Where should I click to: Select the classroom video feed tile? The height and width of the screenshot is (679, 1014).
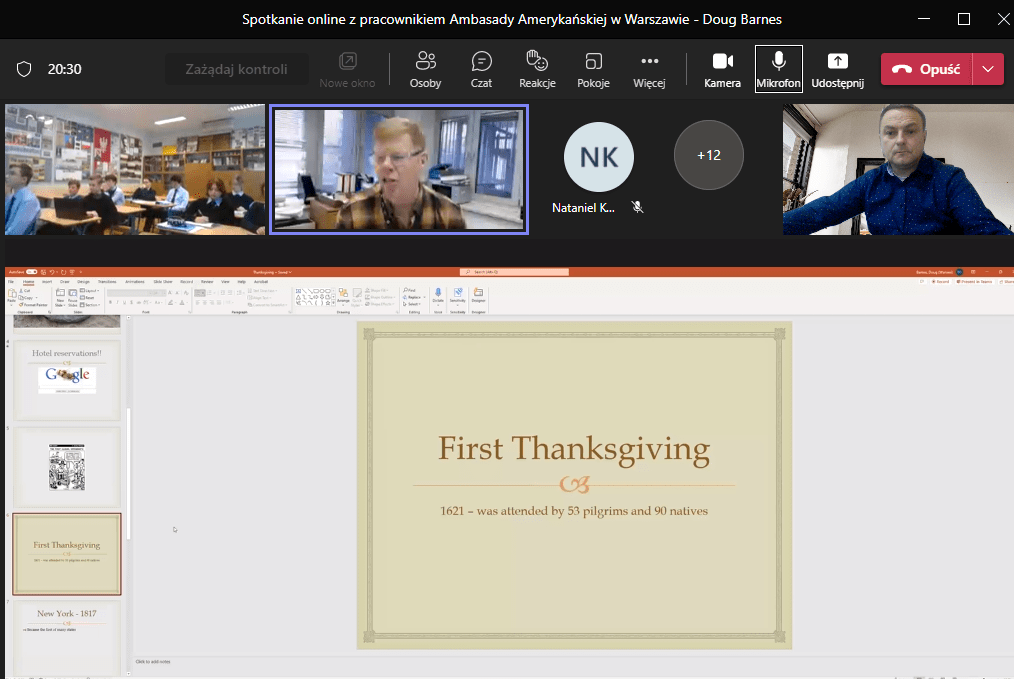coord(134,170)
